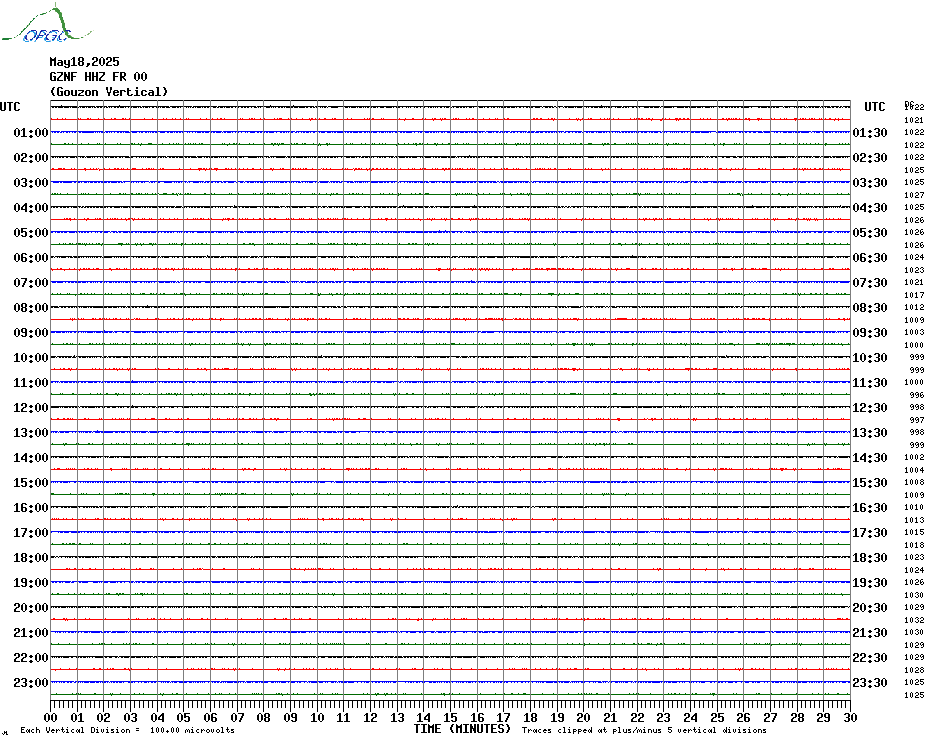Click the value 1013 in the right column
The height and width of the screenshot is (744, 930).
click(x=914, y=520)
